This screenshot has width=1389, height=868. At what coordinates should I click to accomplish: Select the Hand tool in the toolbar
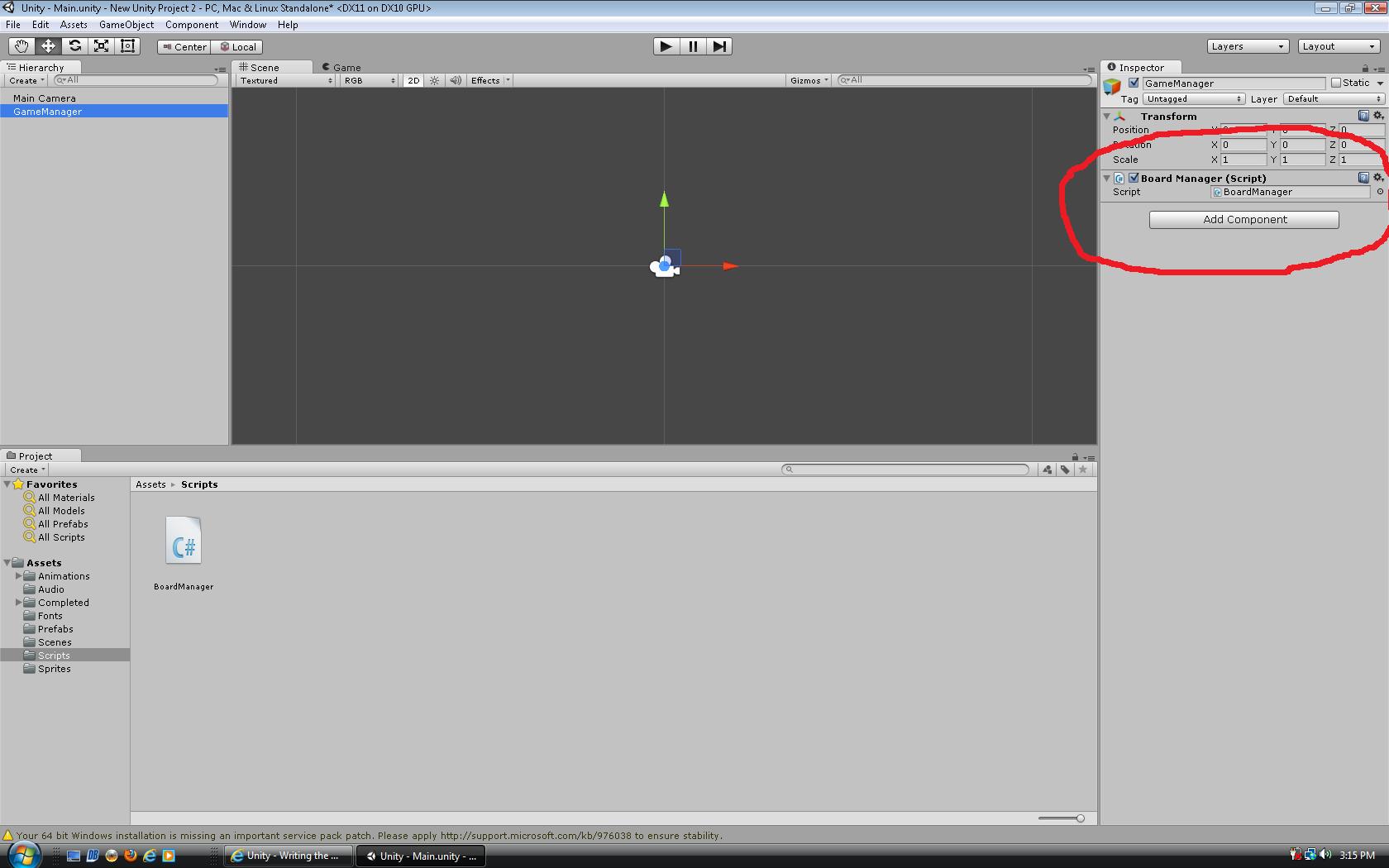pyautogui.click(x=21, y=46)
